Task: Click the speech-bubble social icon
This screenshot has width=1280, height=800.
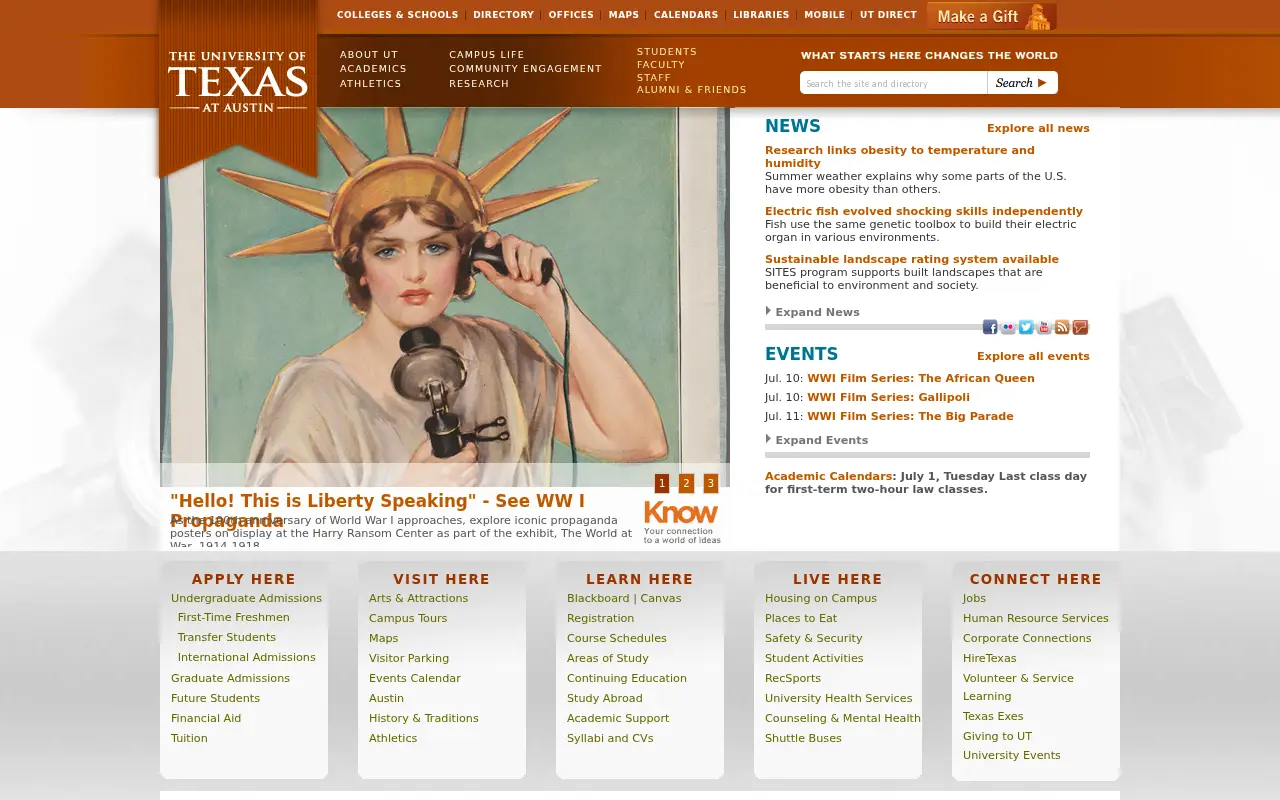Action: [1080, 327]
